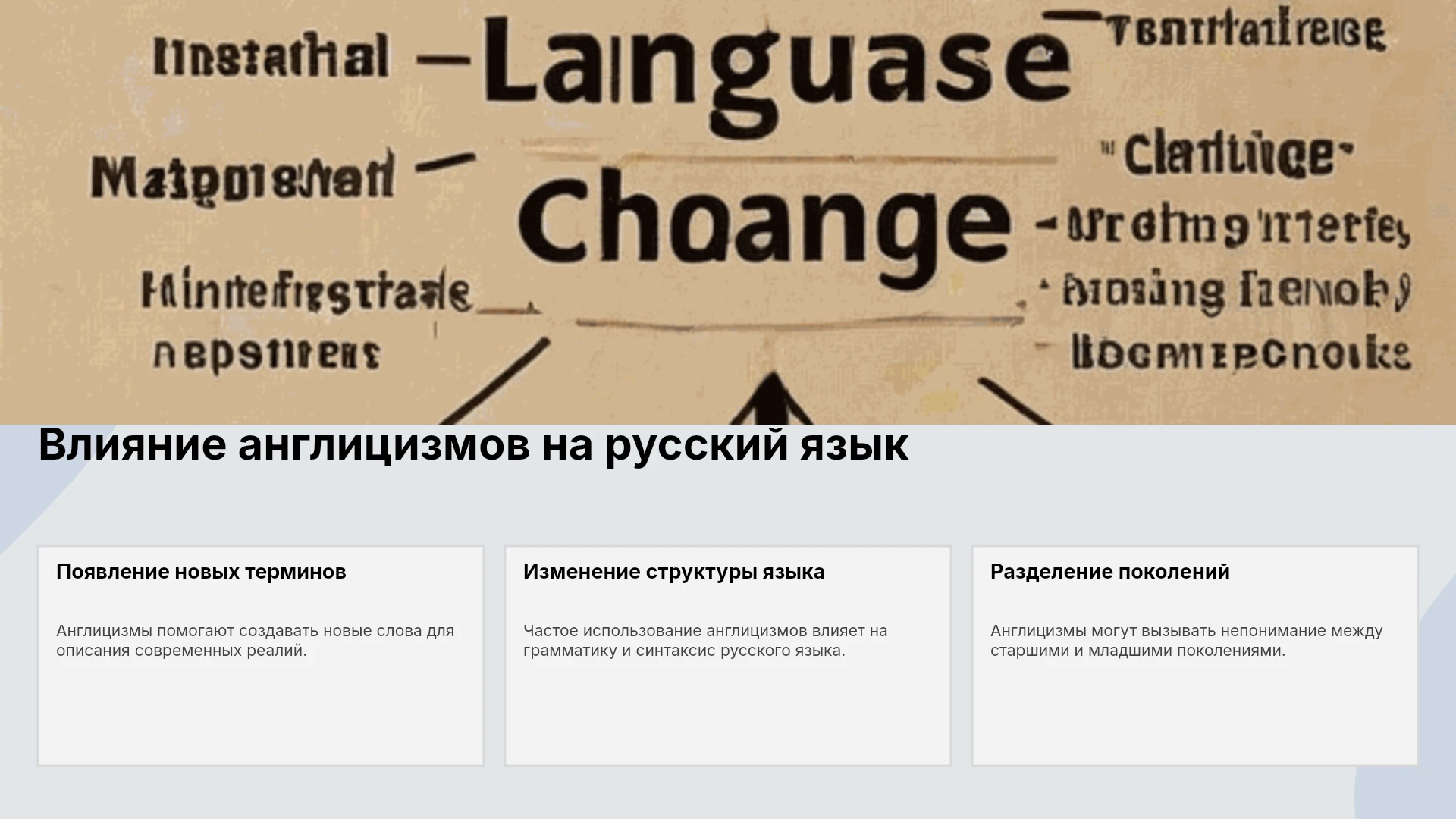Screen dimensions: 1456x819
Task: Click the 'Claniuge' label in the image
Action: coord(1228,154)
